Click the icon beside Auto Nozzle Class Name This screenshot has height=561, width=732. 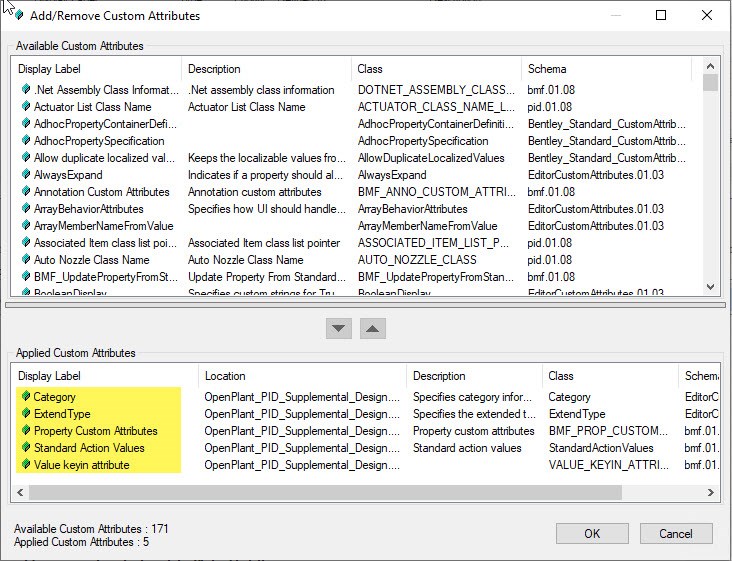[26, 259]
